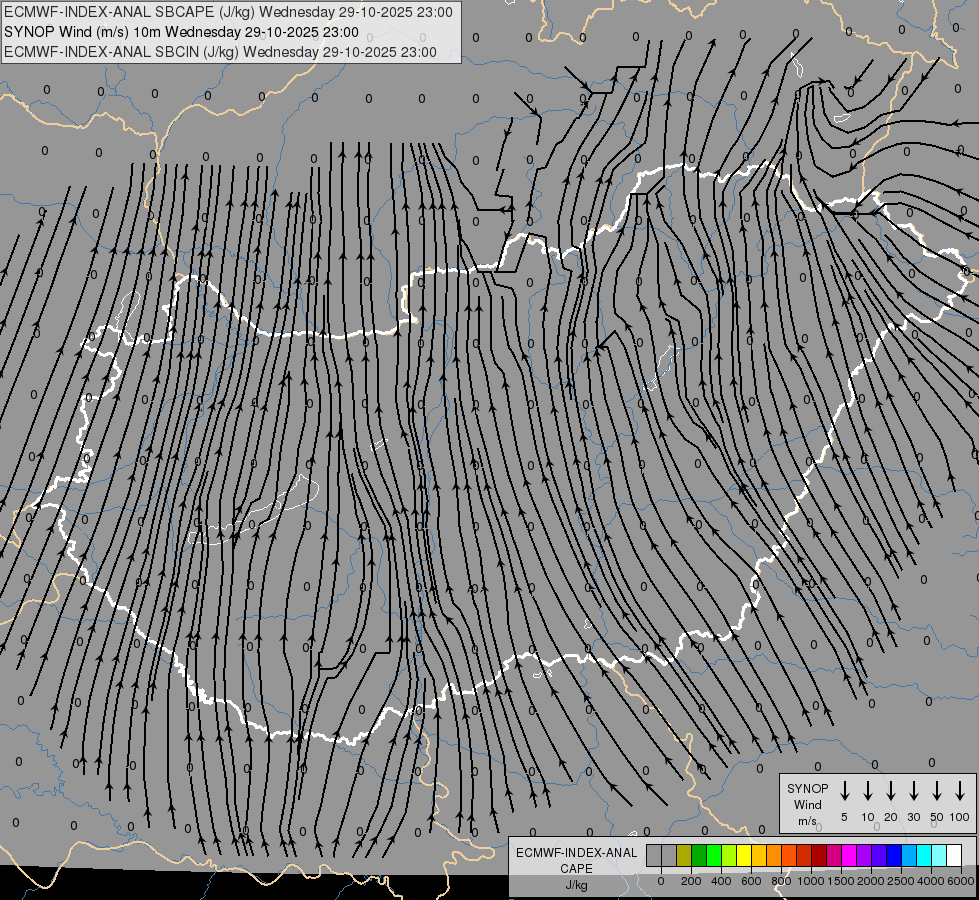Pick the dark maroon swatch right of 1000
This screenshot has height=900, width=979.
pyautogui.click(x=819, y=855)
